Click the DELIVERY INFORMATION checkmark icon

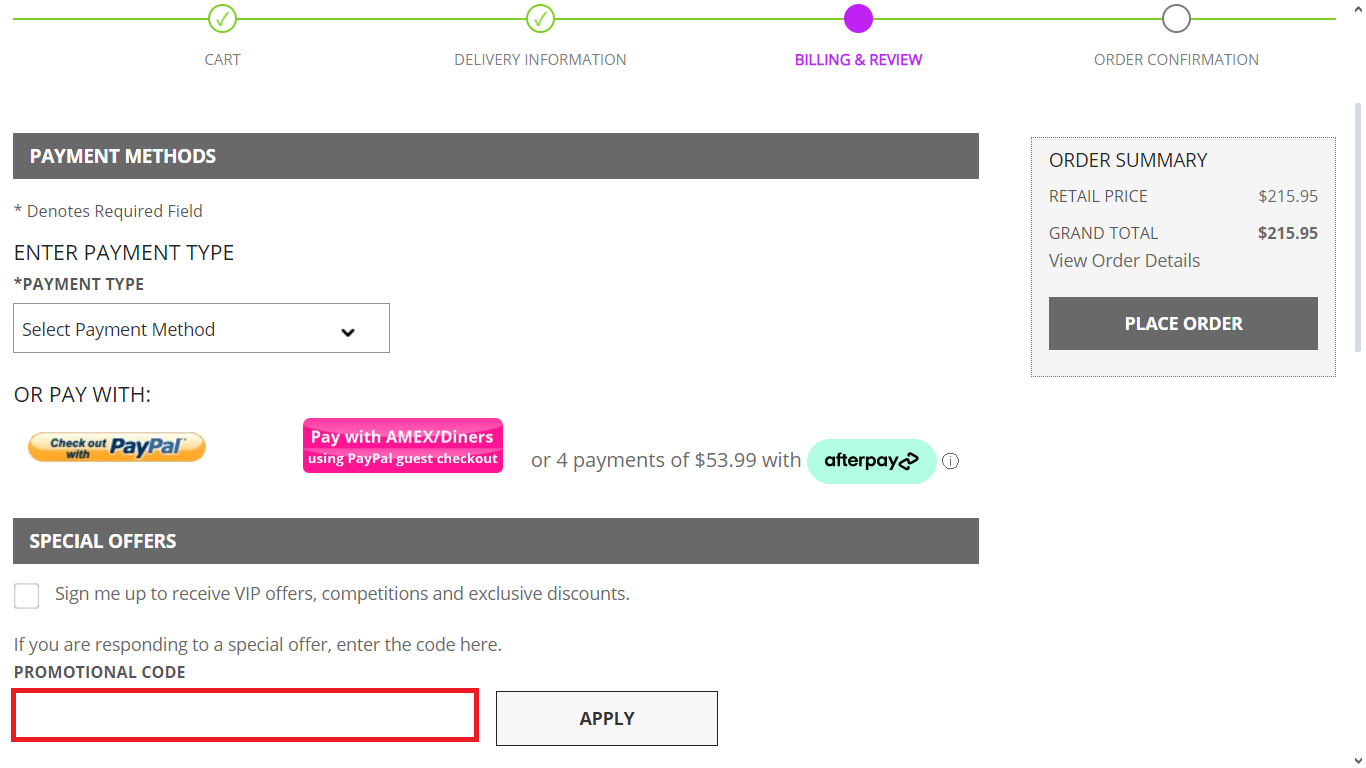click(540, 18)
